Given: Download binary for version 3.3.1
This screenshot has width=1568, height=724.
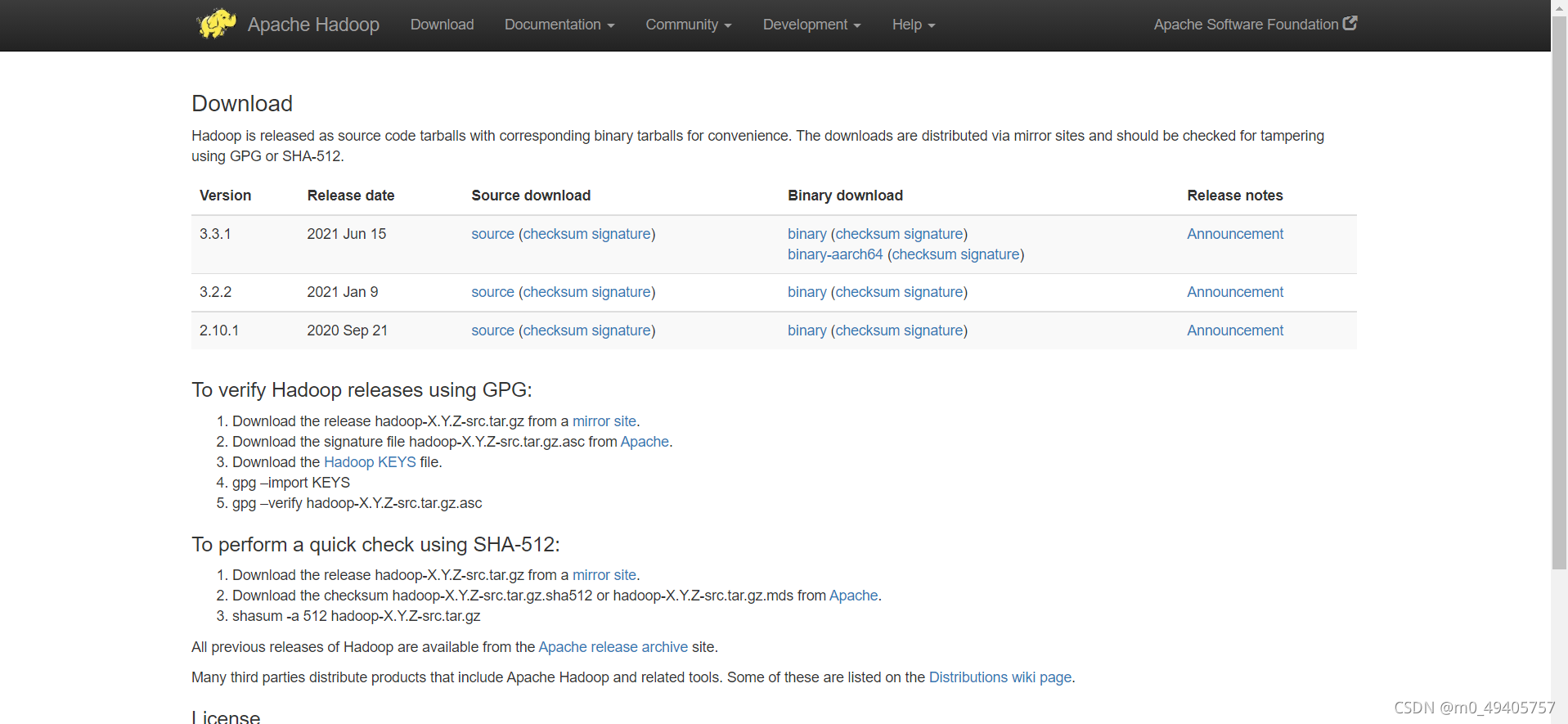Looking at the screenshot, I should click(x=807, y=234).
